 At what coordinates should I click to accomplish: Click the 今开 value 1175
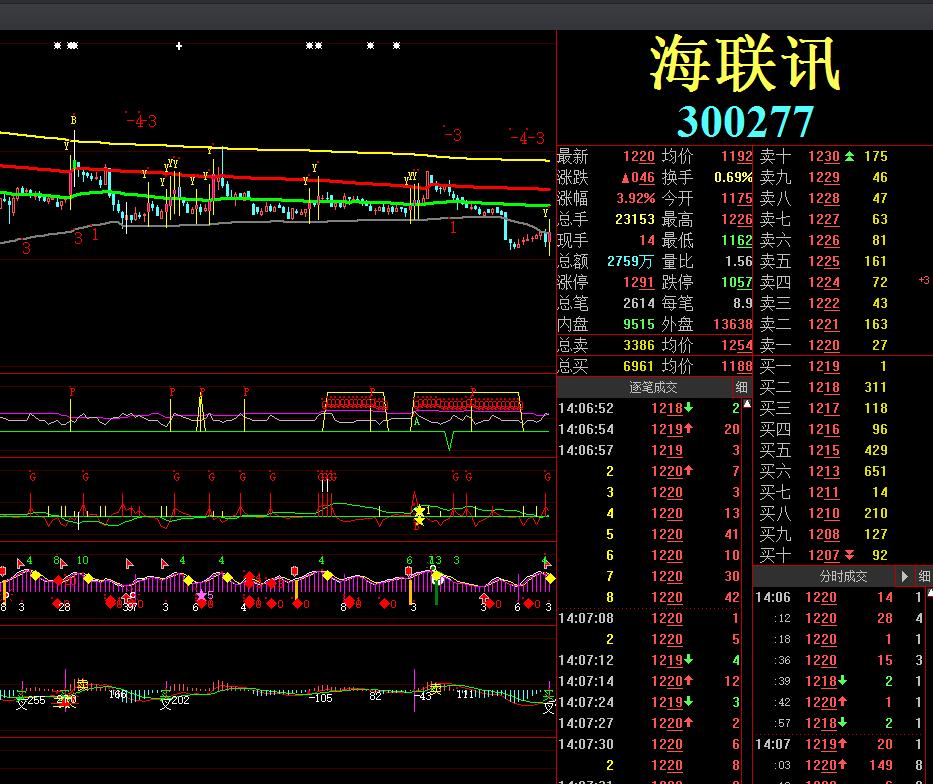point(737,198)
